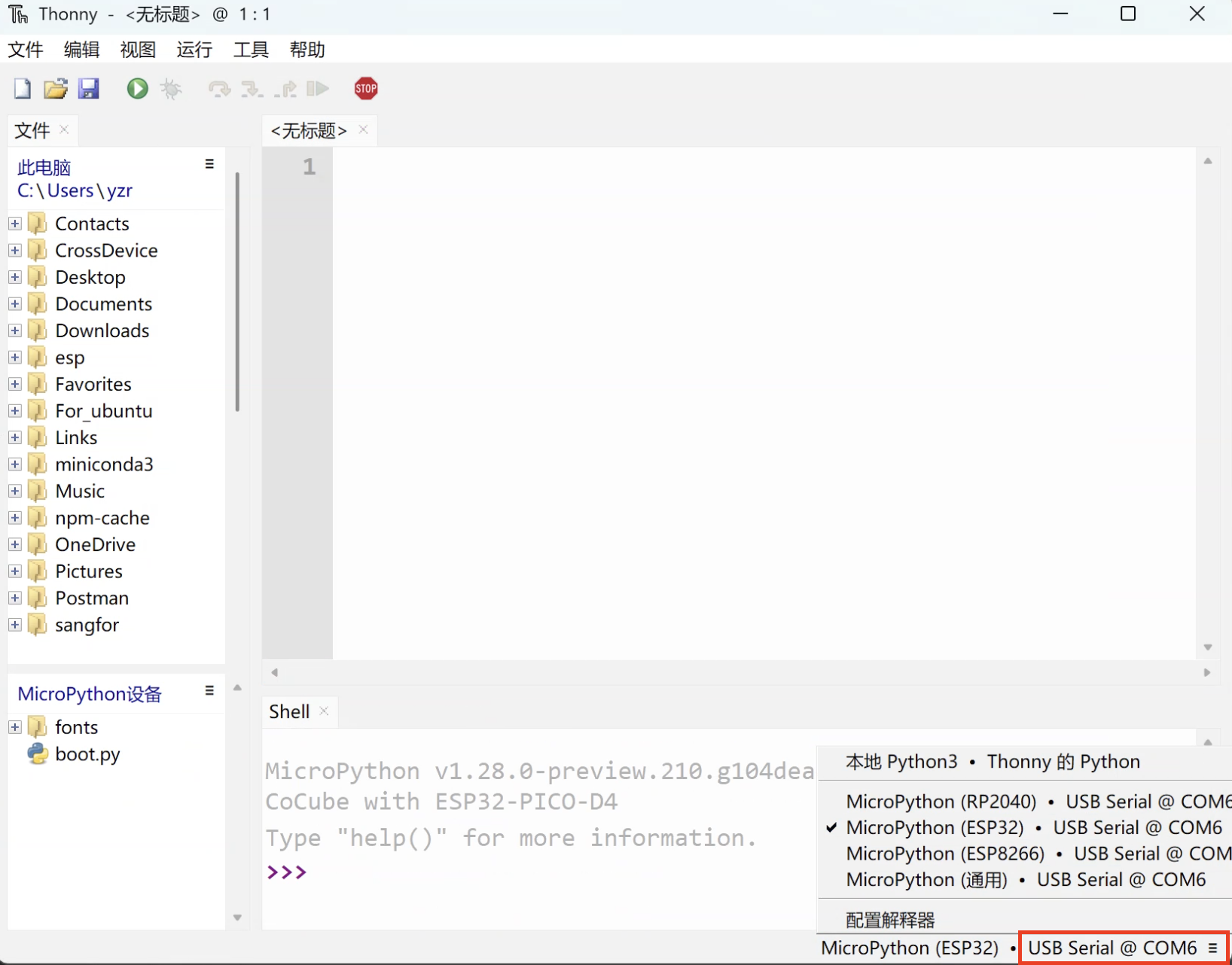This screenshot has height=965, width=1232.
Task: Save the file with the floppy disk icon
Action: tap(89, 89)
